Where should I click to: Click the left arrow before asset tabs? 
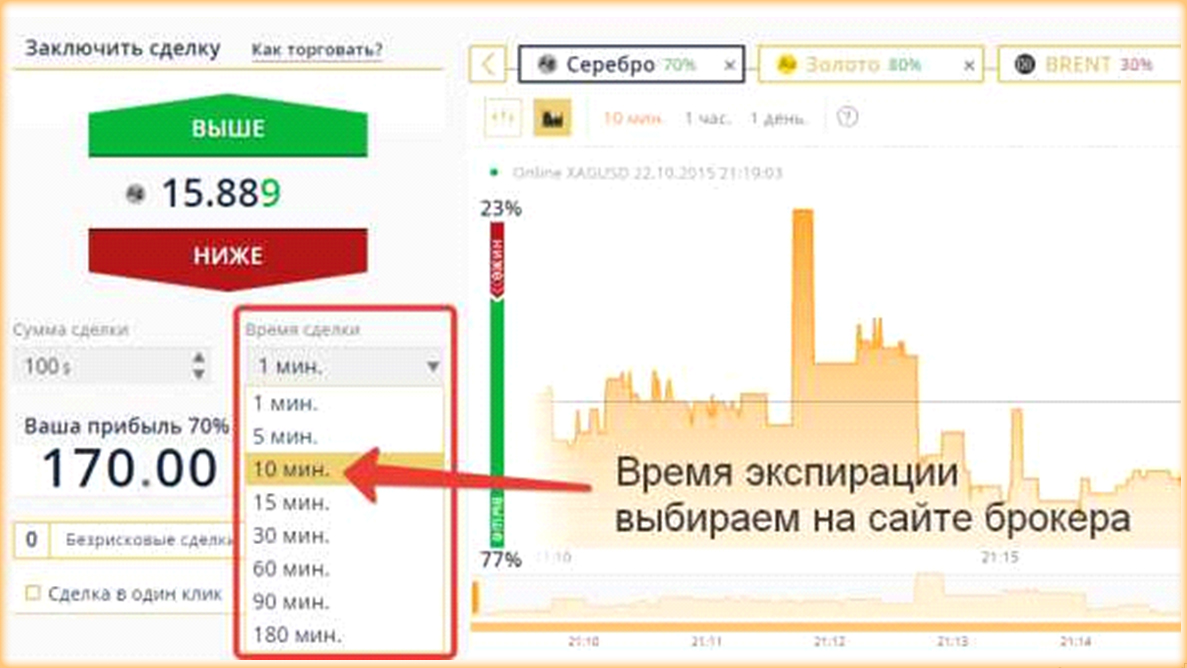[488, 65]
